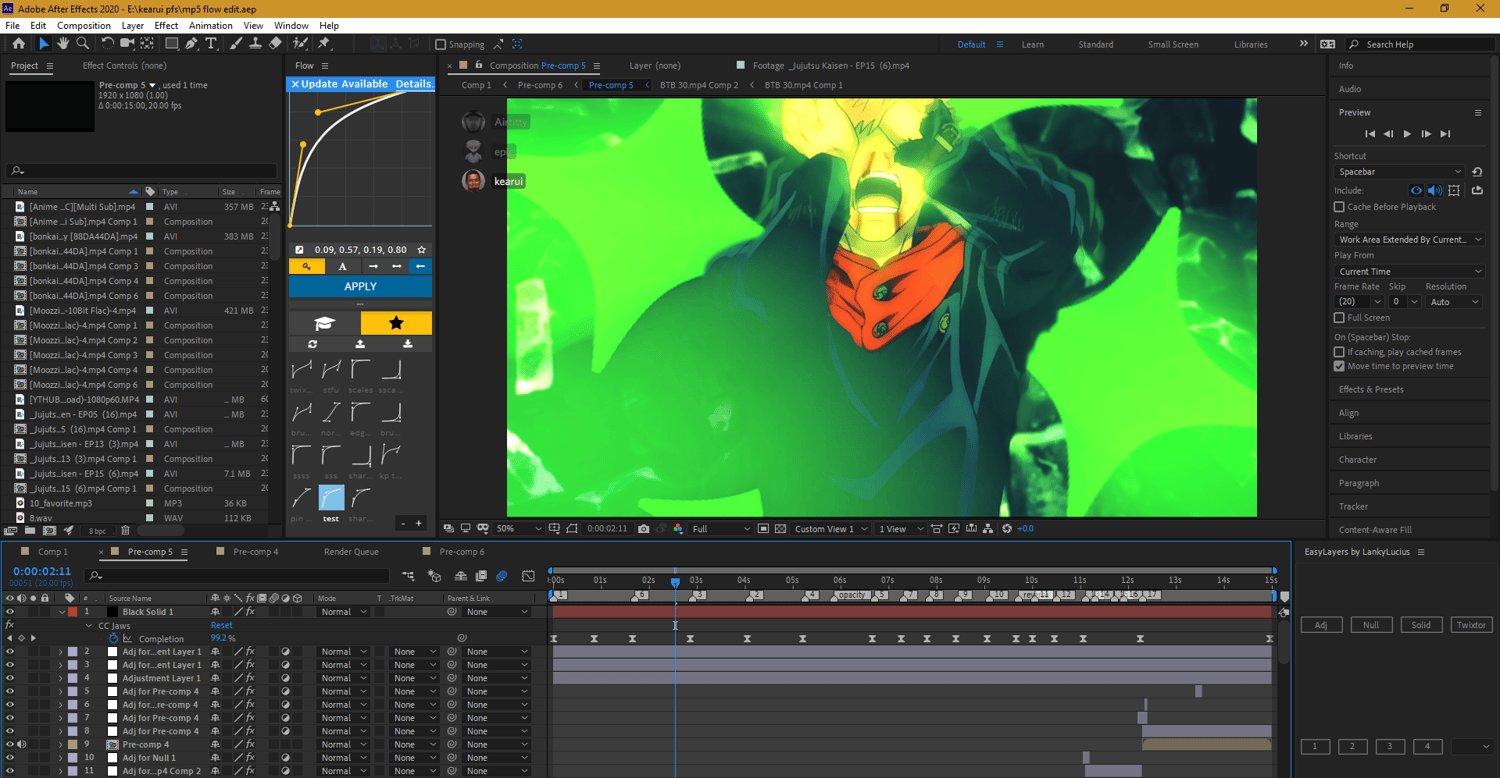Click the EasyLayers Twixtor button
Viewport: 1500px width, 778px height.
(x=1471, y=625)
